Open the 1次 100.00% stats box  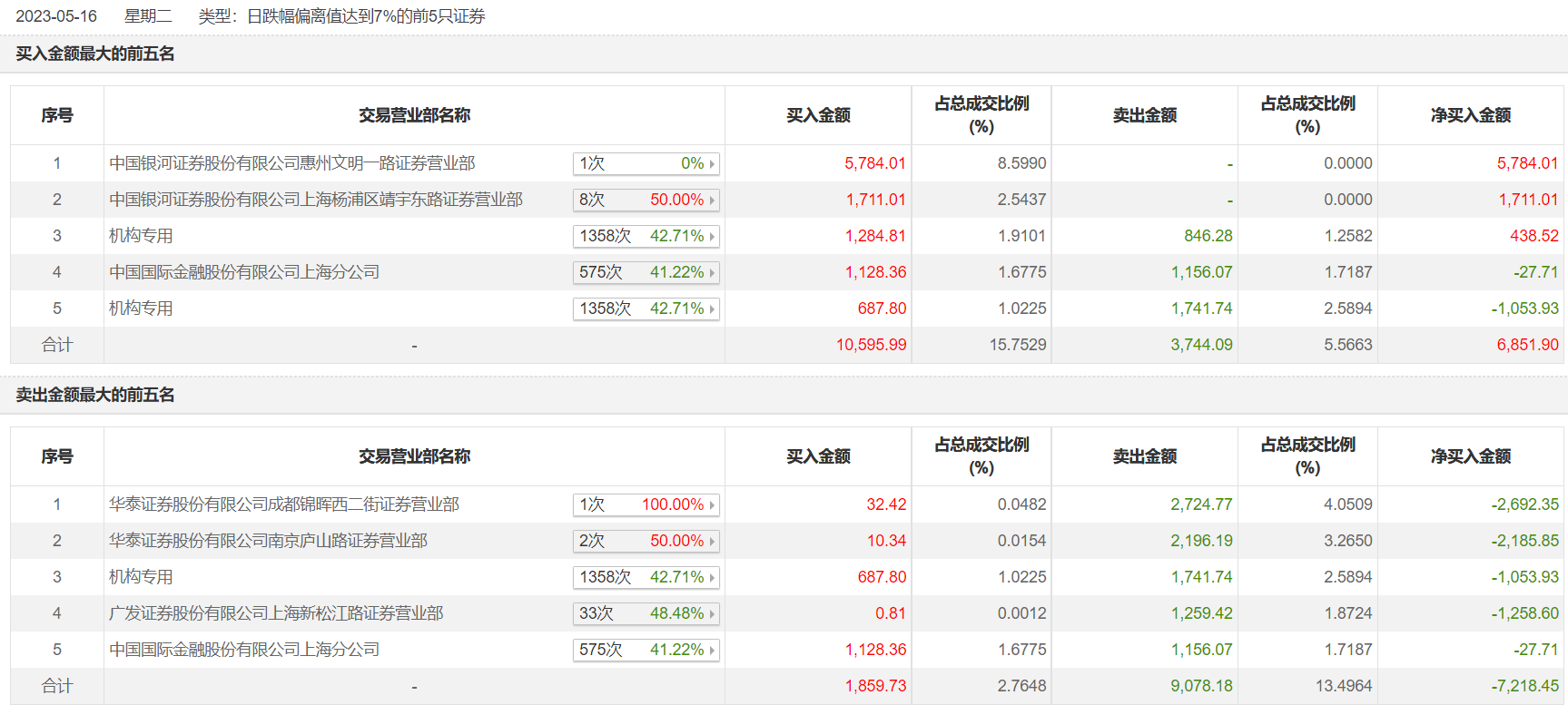click(646, 504)
